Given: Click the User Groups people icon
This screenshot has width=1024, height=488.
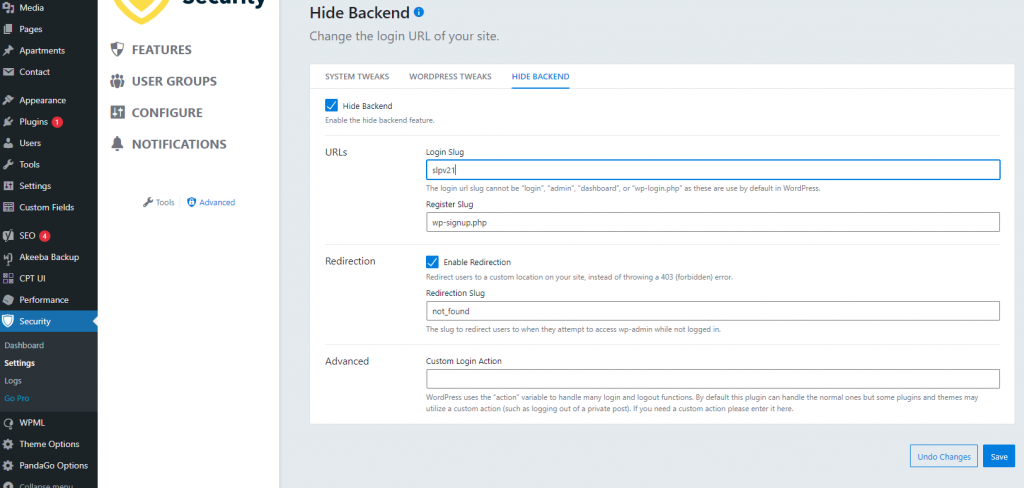Looking at the screenshot, I should [117, 81].
